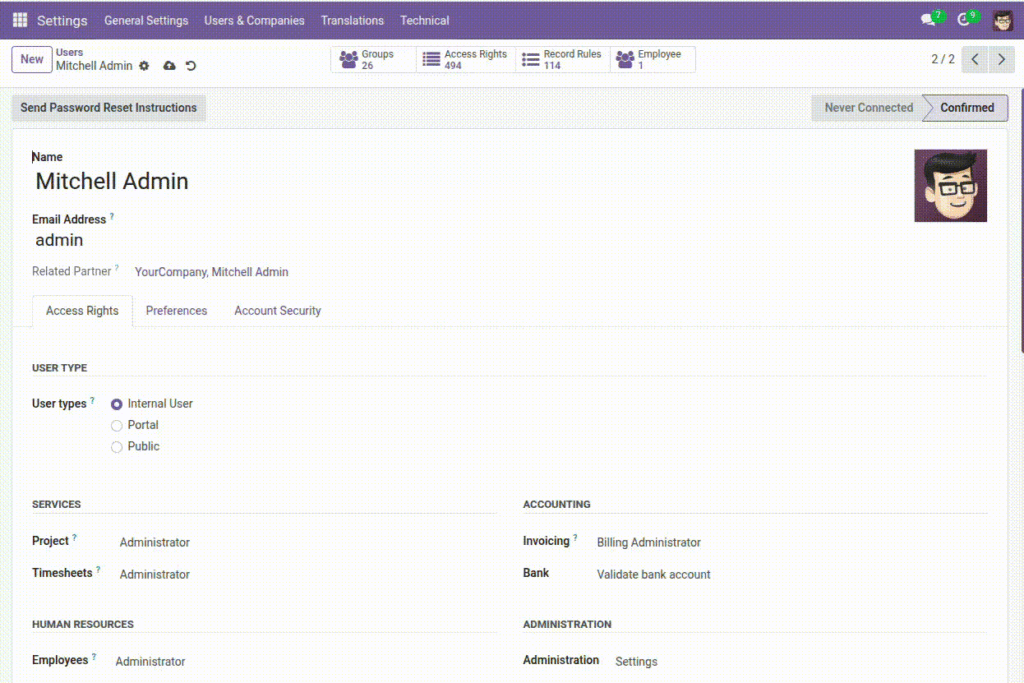Open the activities clock icon
Image resolution: width=1024 pixels, height=683 pixels.
964,20
